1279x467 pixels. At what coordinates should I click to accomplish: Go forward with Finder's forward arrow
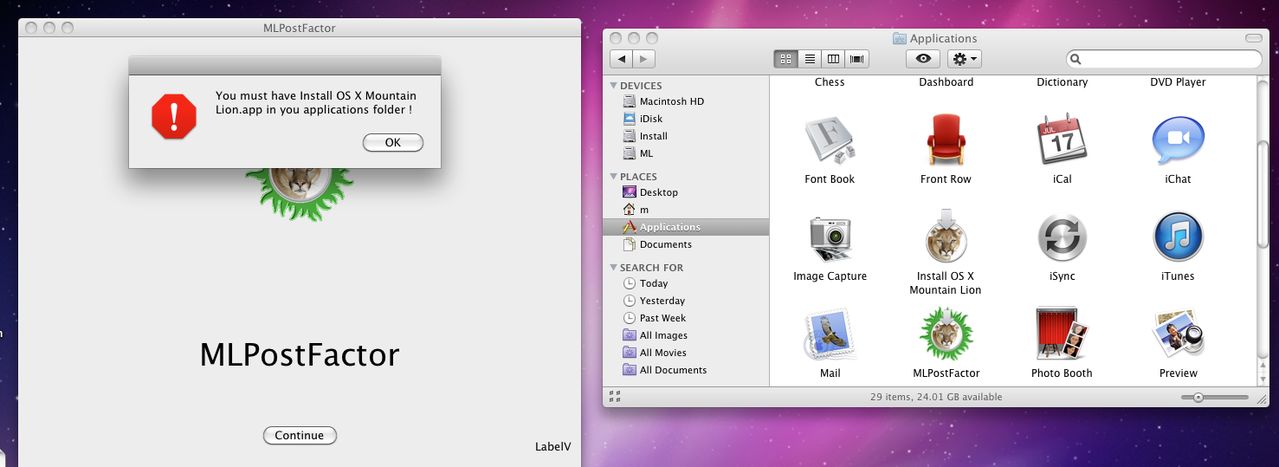(x=644, y=59)
